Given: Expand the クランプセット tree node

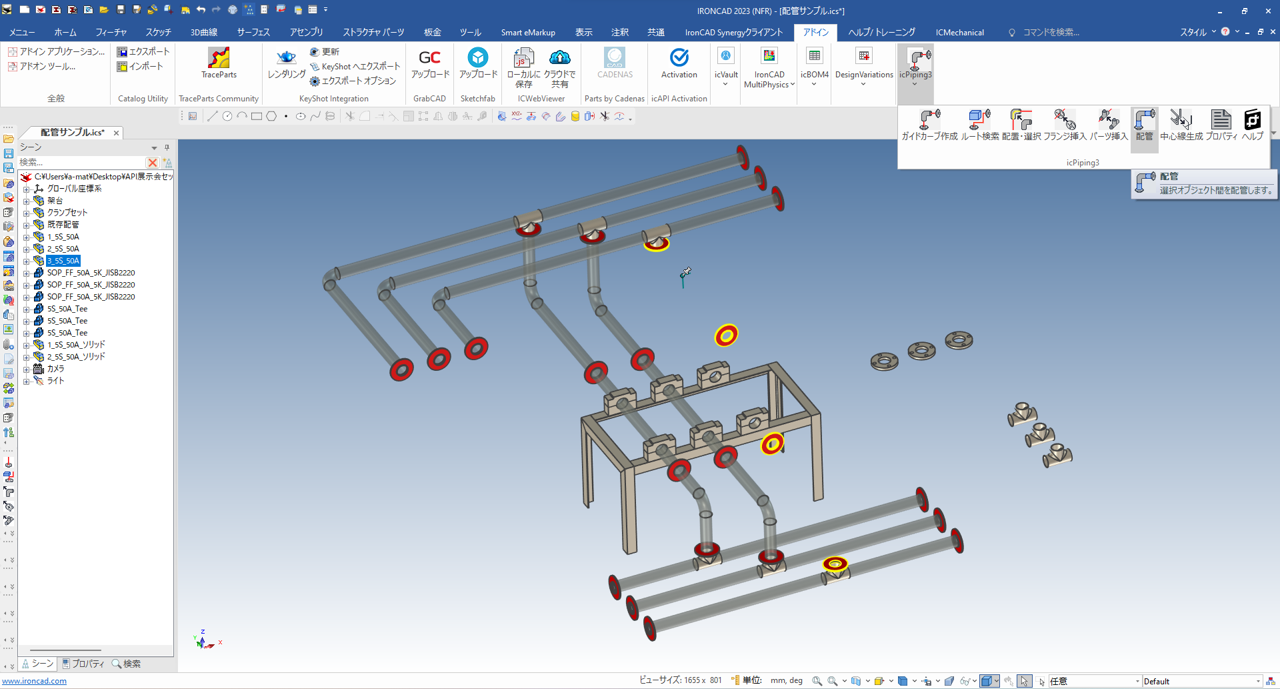Looking at the screenshot, I should (27, 213).
